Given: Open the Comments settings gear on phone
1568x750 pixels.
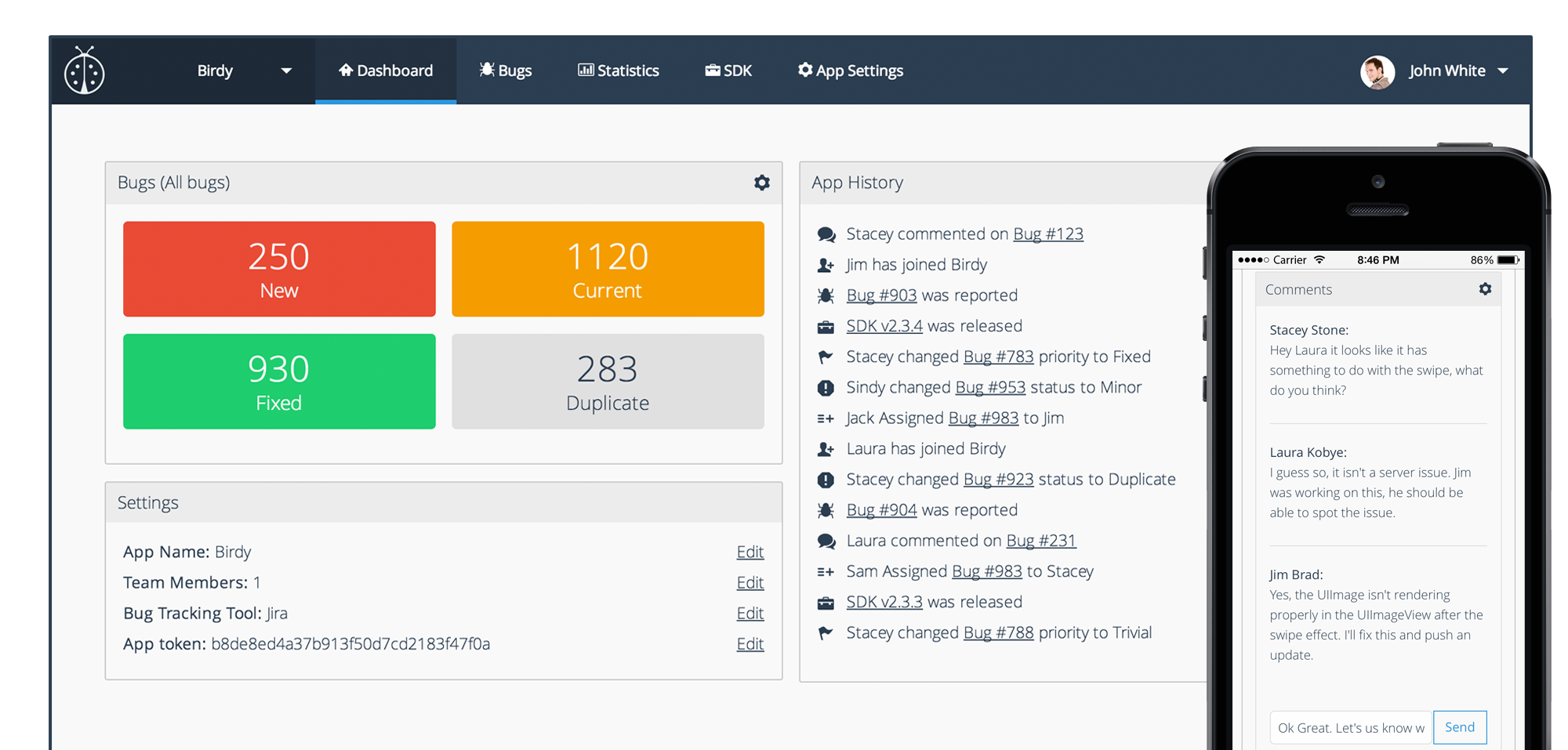Looking at the screenshot, I should tap(1486, 289).
